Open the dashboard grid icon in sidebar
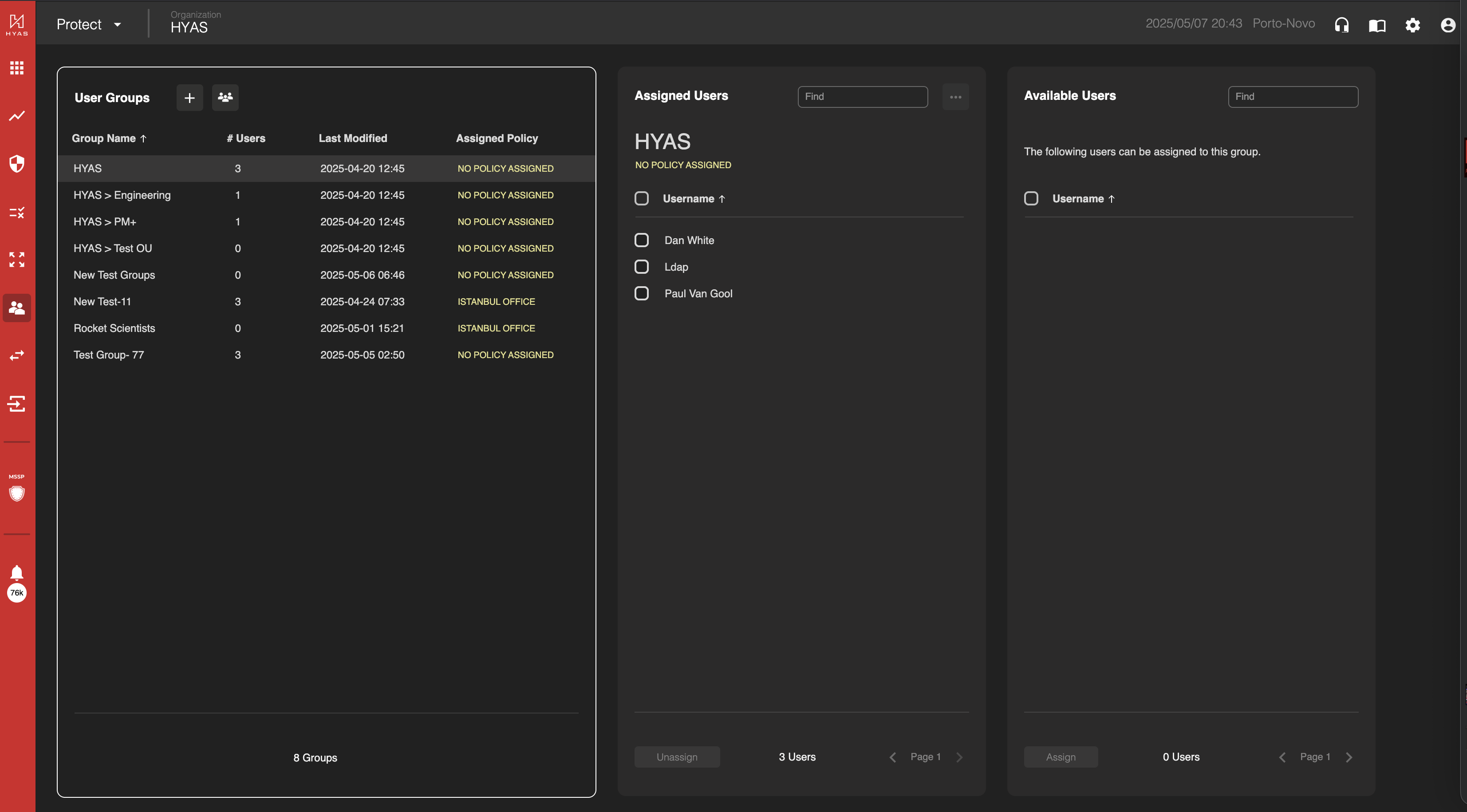Screen dimensions: 1467x812 coord(17,68)
